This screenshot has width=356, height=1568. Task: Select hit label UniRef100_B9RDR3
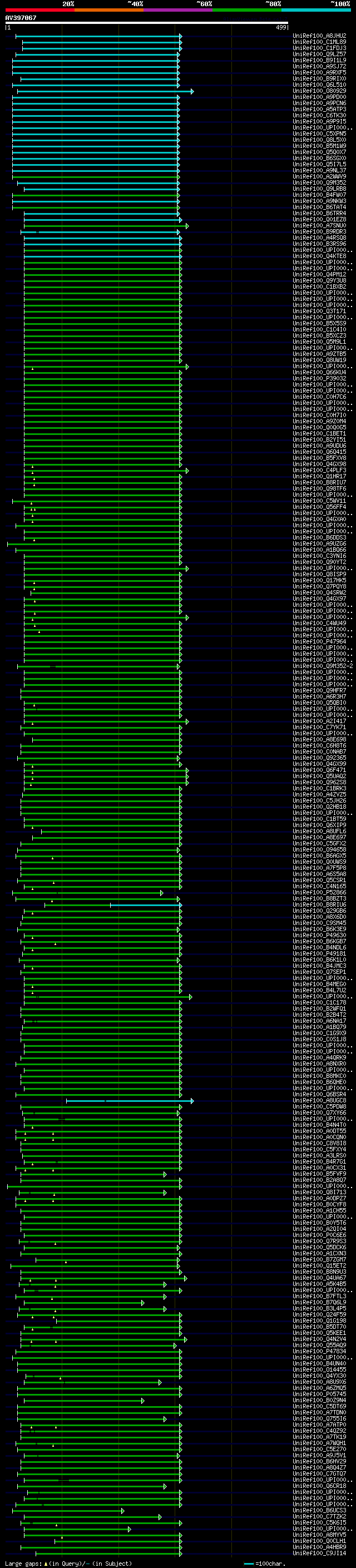319,231
